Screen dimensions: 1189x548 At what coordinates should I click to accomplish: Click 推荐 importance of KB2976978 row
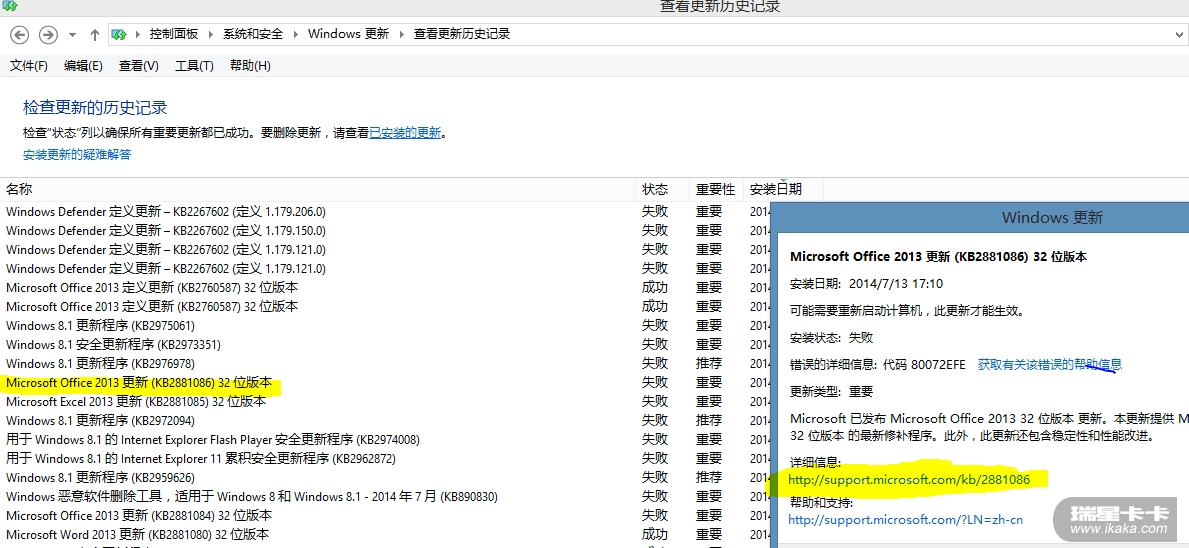pos(709,364)
